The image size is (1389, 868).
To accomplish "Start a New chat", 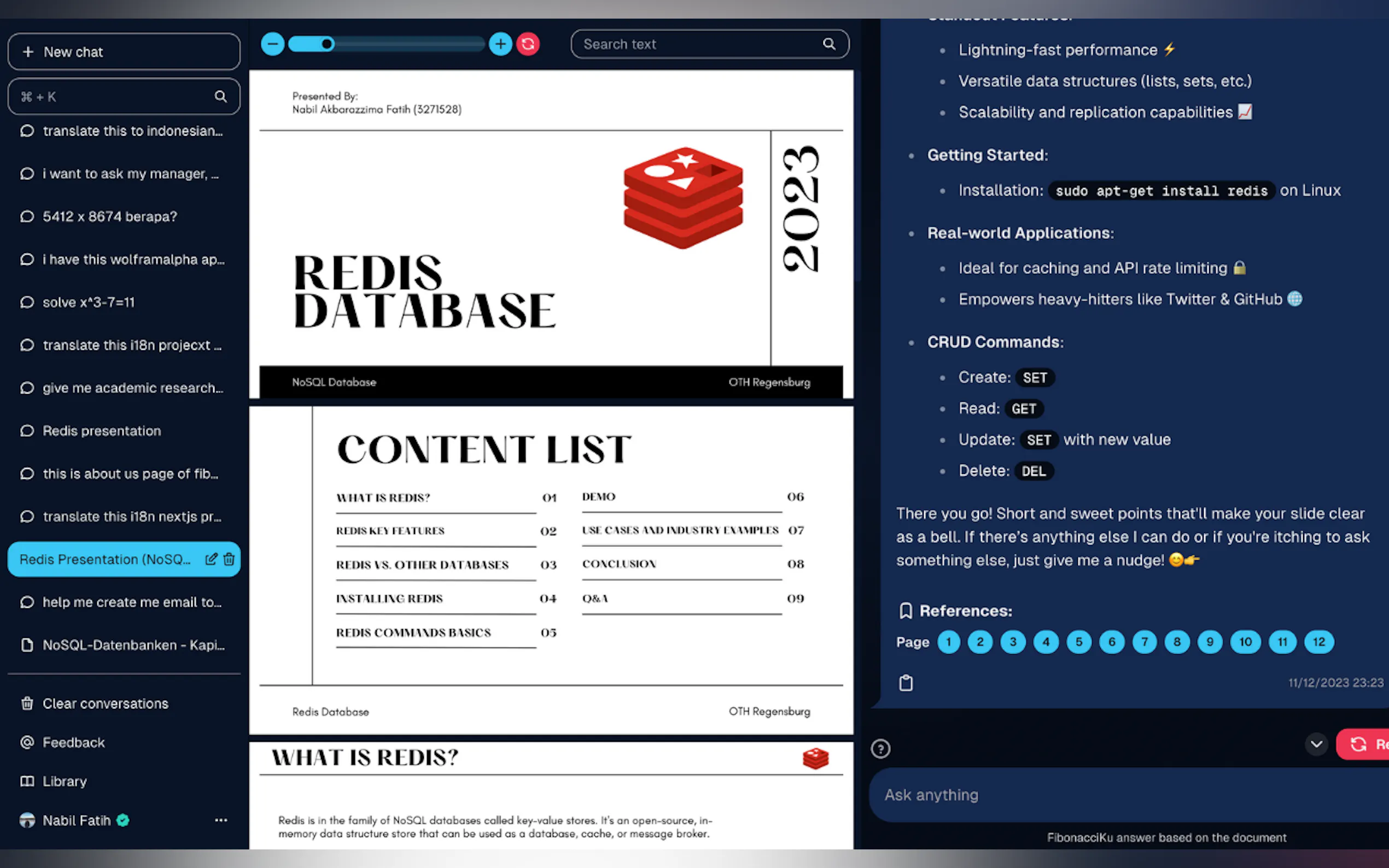I will coord(124,52).
